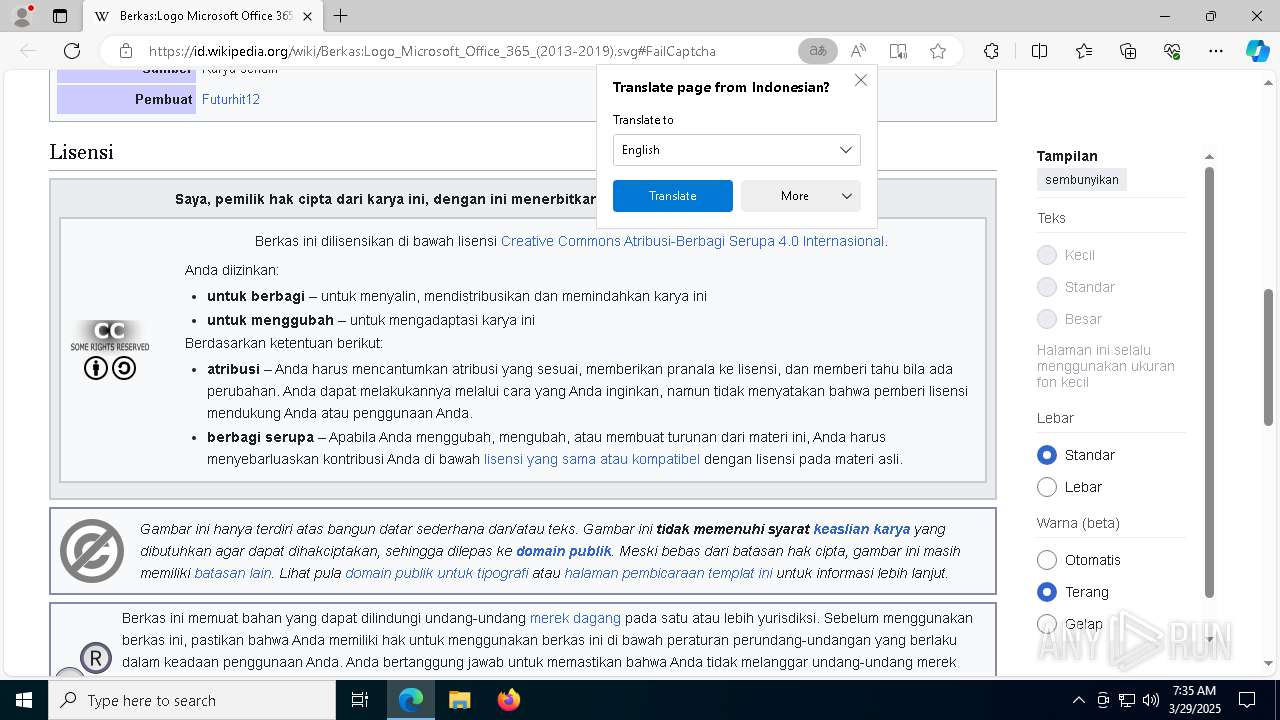Select the Kecil text size radio
This screenshot has width=1280, height=720.
pyautogui.click(x=1047, y=255)
